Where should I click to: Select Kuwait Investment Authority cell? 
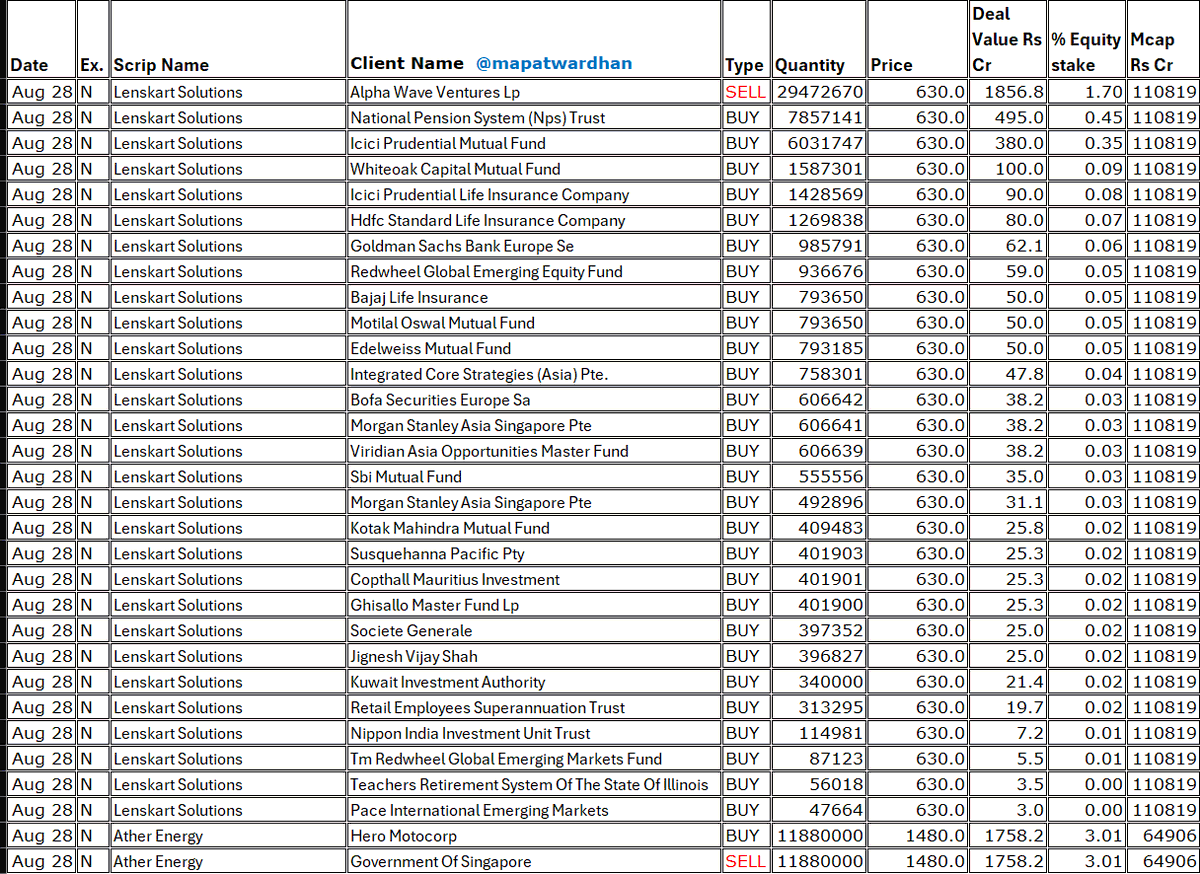[534, 682]
